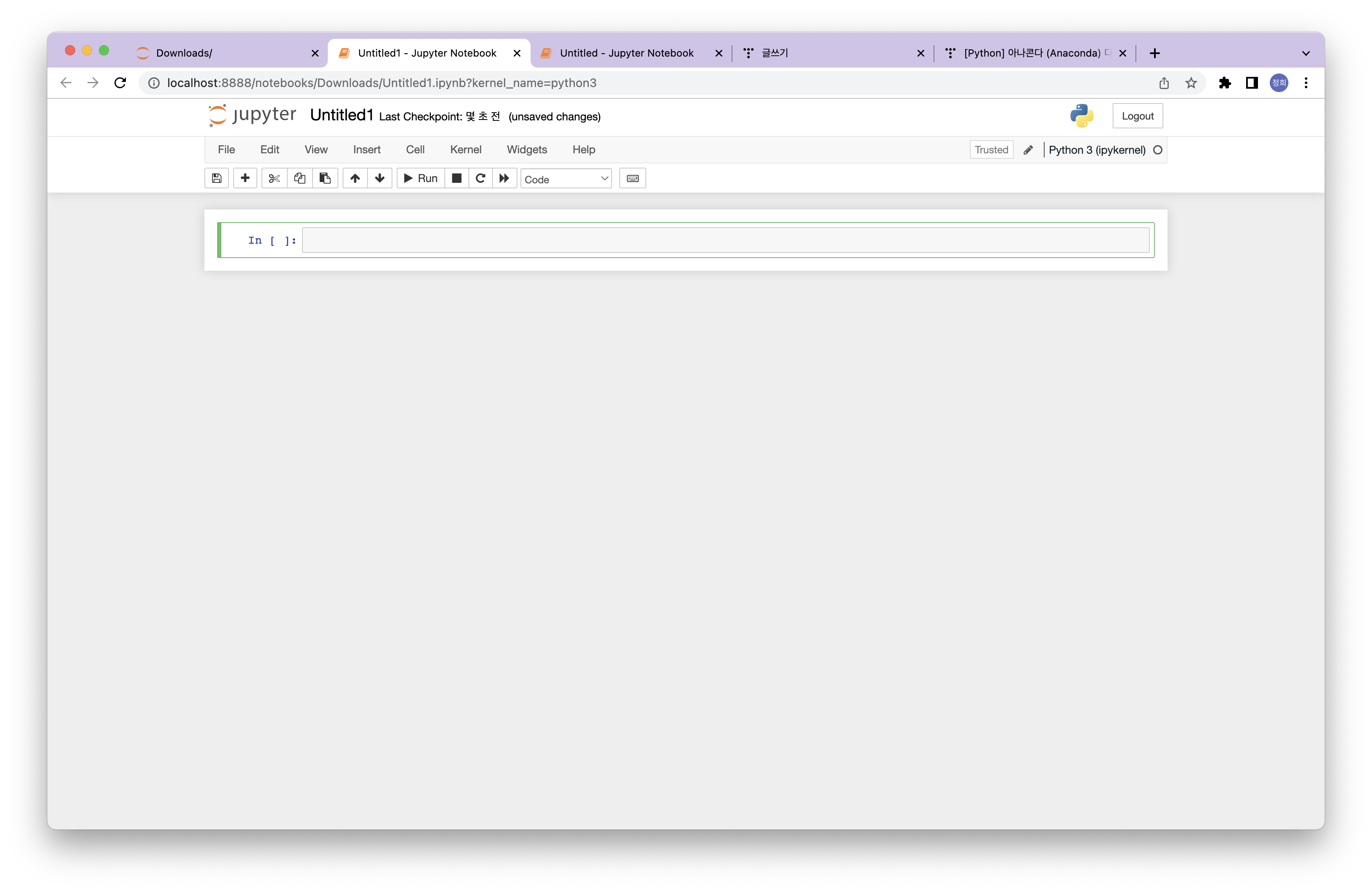This screenshot has width=1372, height=892.
Task: Paste cells below icon
Action: tap(325, 178)
